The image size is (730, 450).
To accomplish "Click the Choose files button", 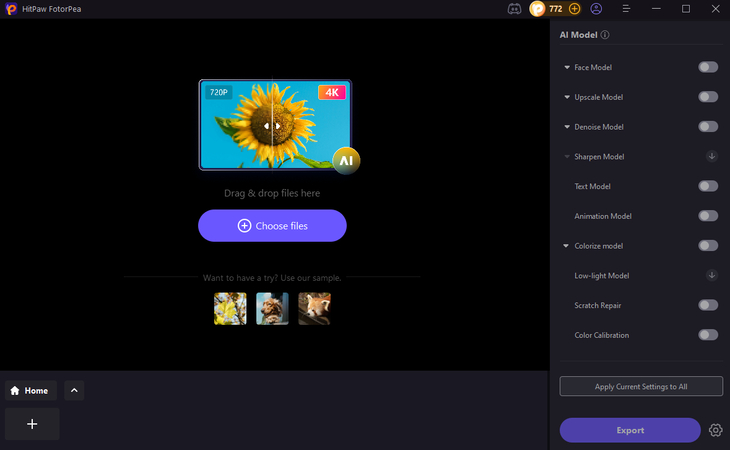I will 272,226.
